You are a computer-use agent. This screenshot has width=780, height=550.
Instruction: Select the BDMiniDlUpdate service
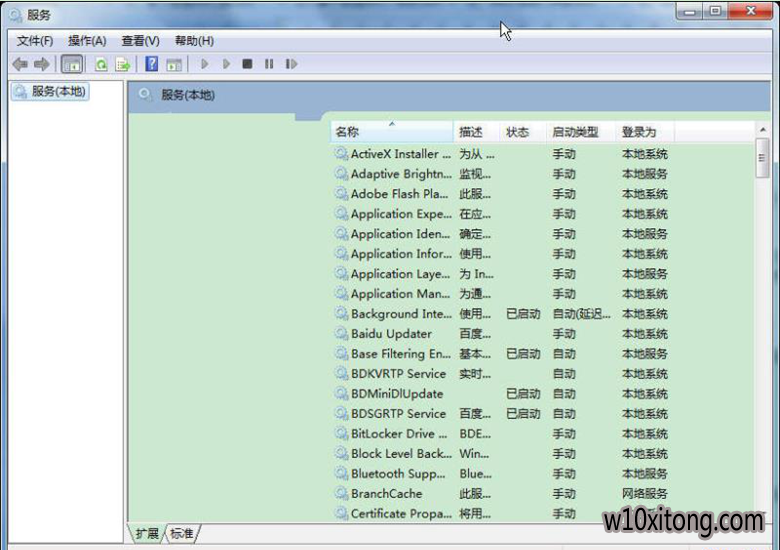(x=501, y=394)
